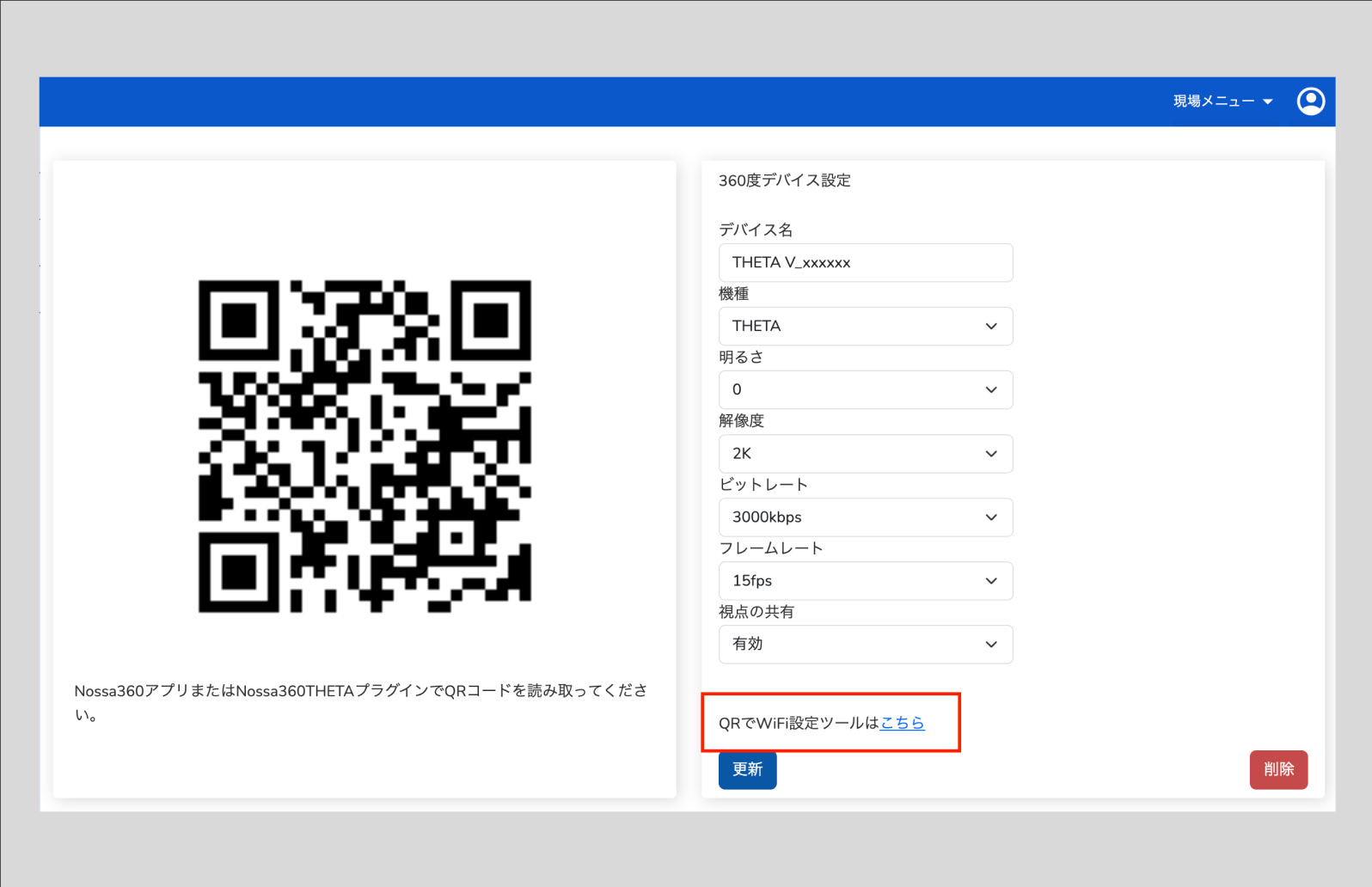Click the QR code image

coord(364,446)
